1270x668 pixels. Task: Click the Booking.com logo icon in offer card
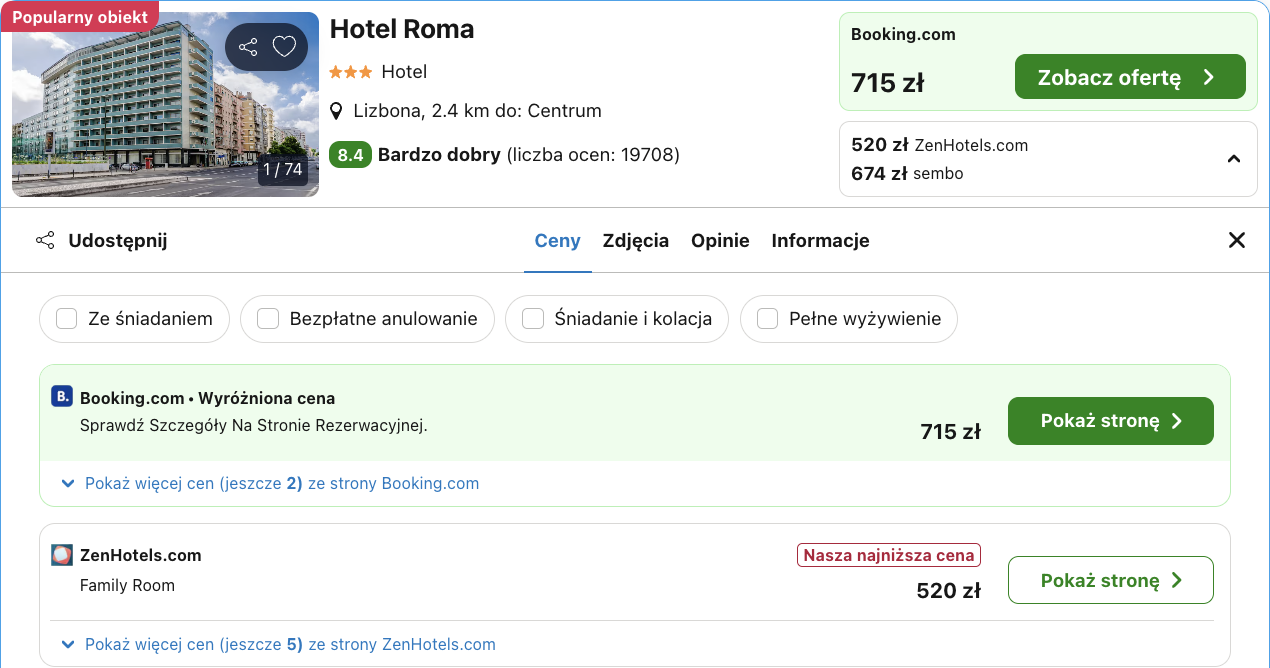point(62,397)
